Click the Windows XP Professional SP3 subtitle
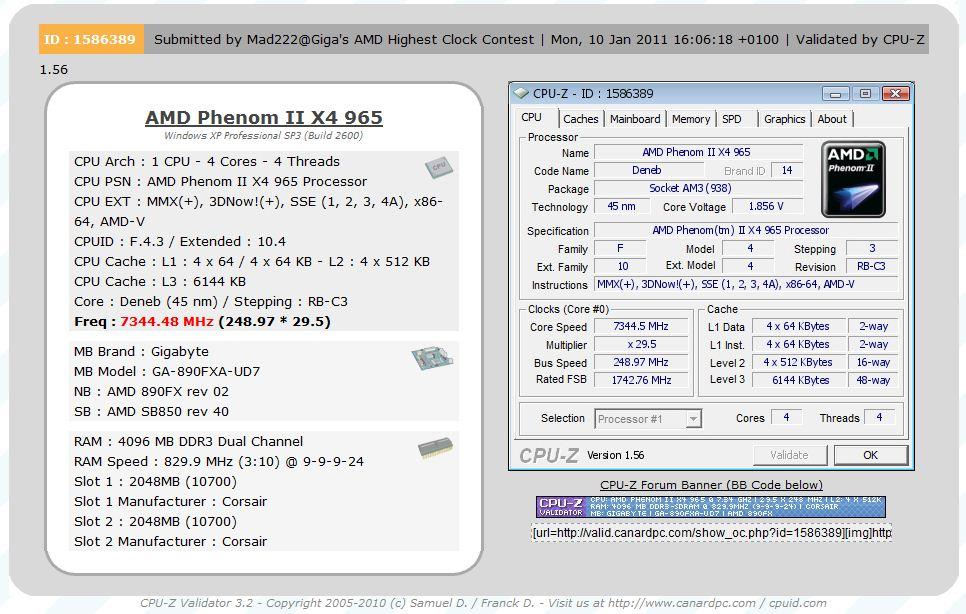The image size is (966, 614). 264,135
